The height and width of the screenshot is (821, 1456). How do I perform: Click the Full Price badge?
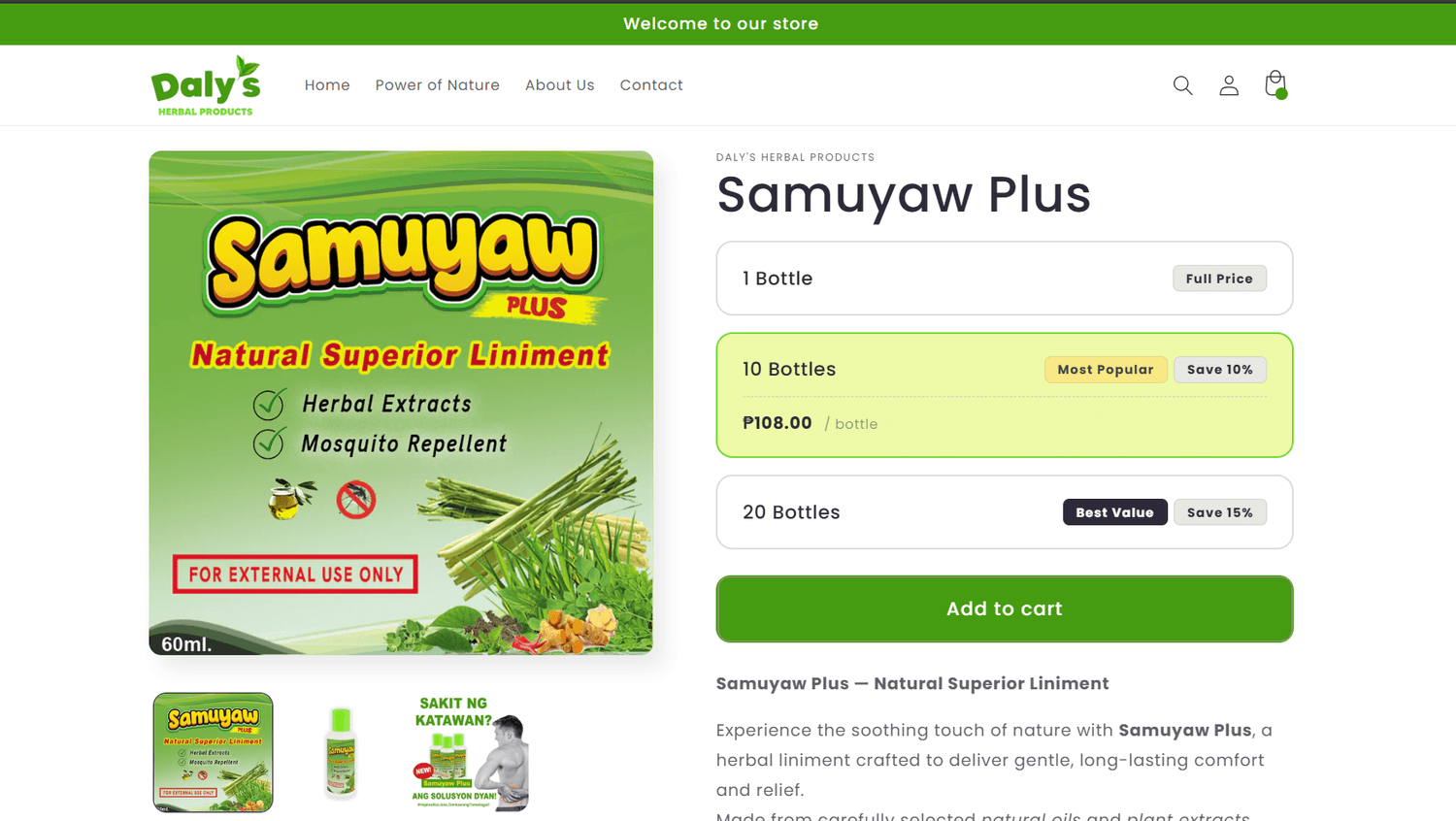pos(1219,279)
